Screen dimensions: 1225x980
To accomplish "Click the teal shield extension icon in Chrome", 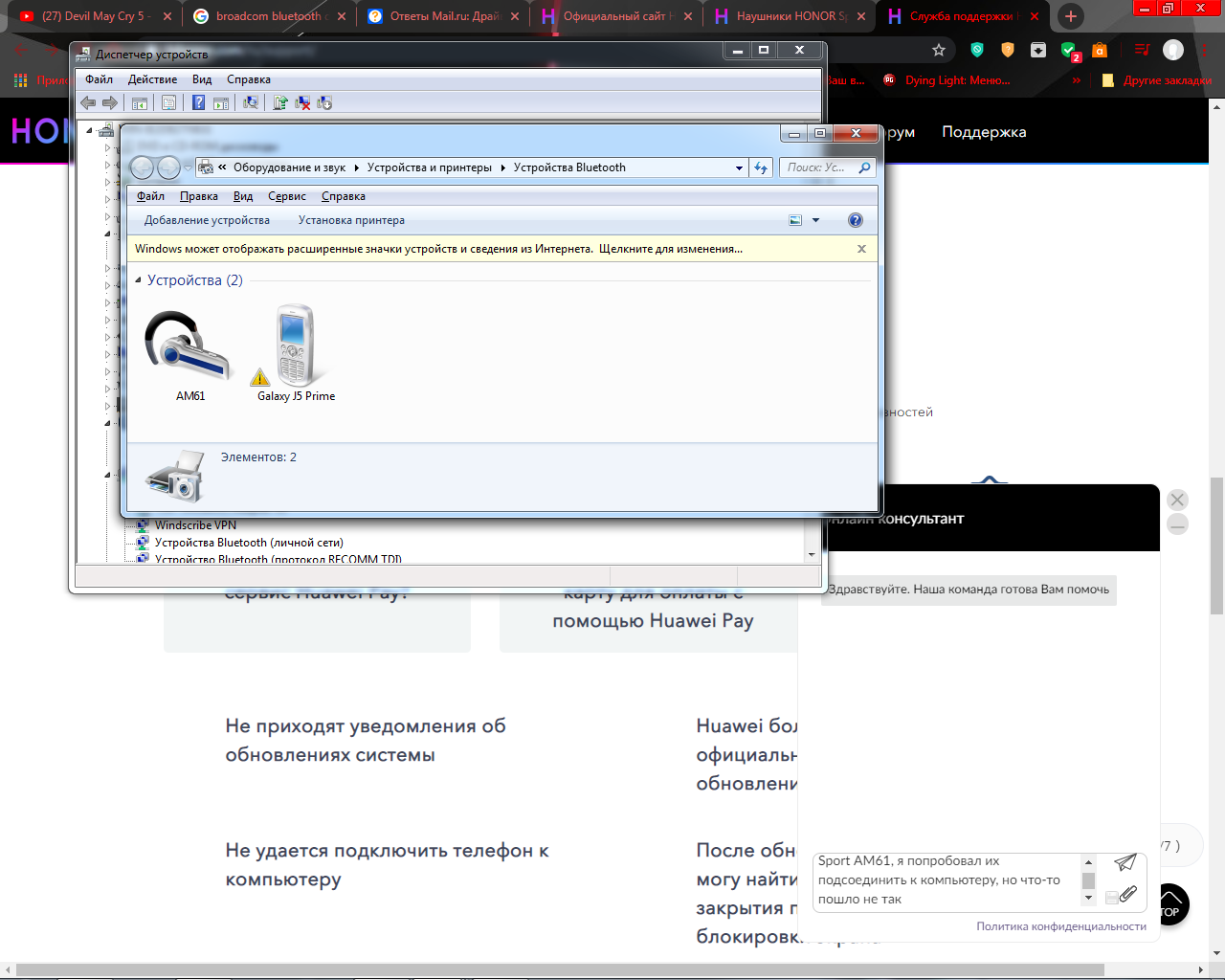I will [977, 50].
